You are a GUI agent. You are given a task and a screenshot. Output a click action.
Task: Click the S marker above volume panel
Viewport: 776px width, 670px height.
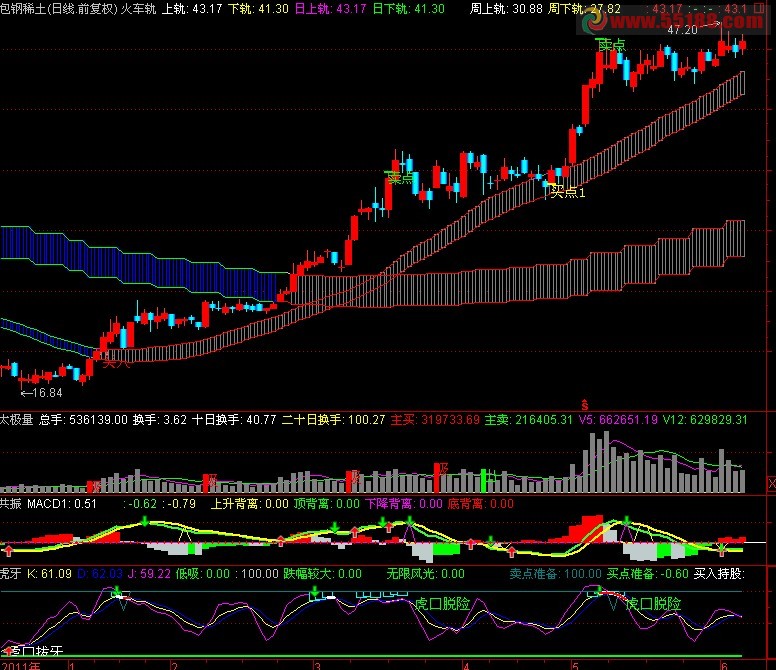tap(585, 405)
